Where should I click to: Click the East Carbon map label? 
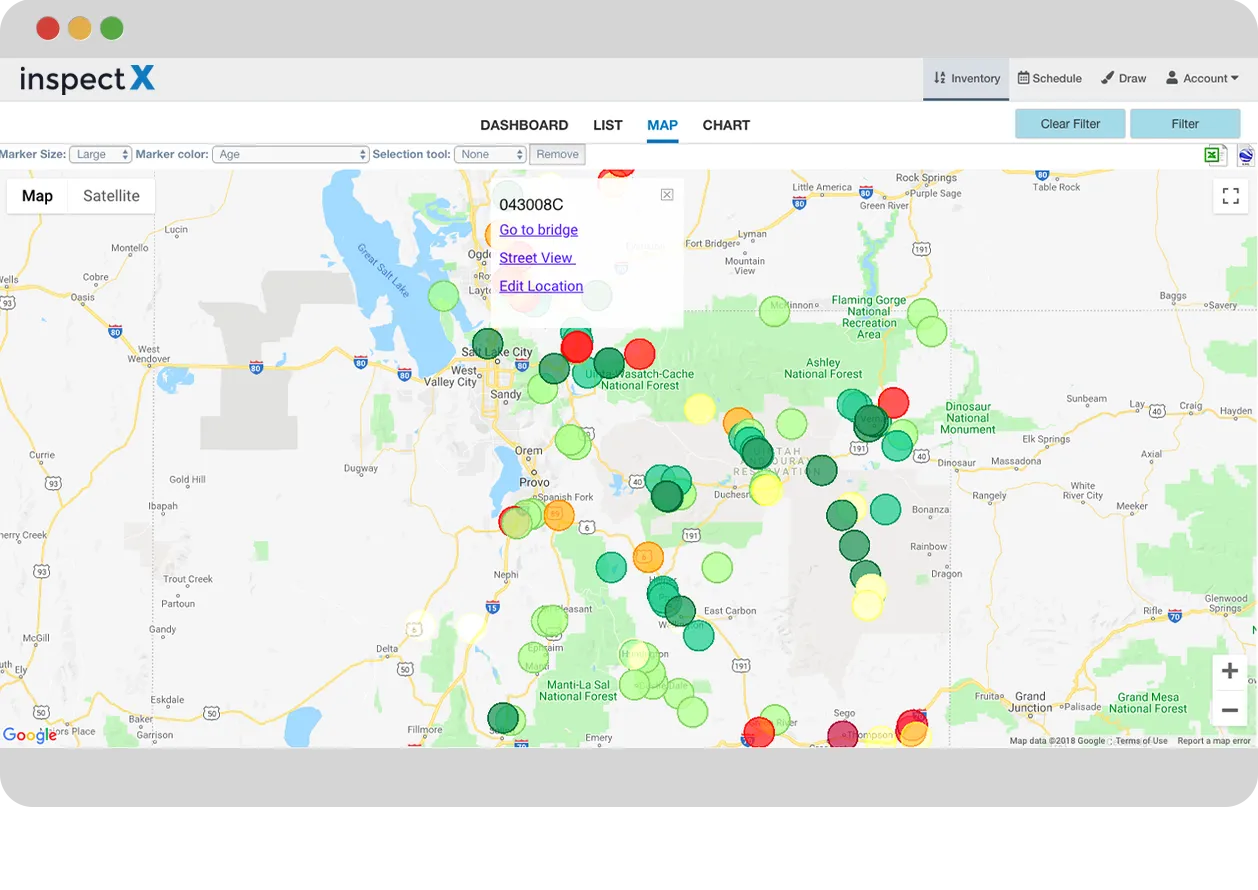[x=730, y=611]
